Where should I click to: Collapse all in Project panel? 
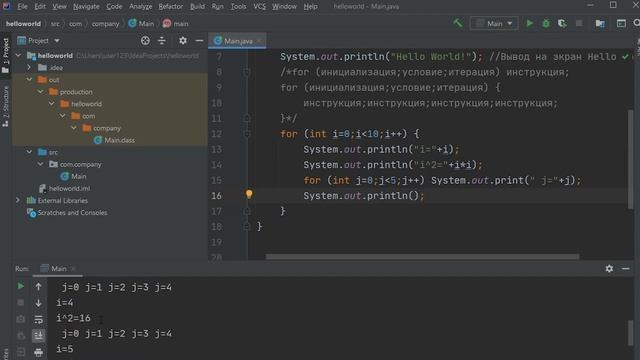click(162, 40)
